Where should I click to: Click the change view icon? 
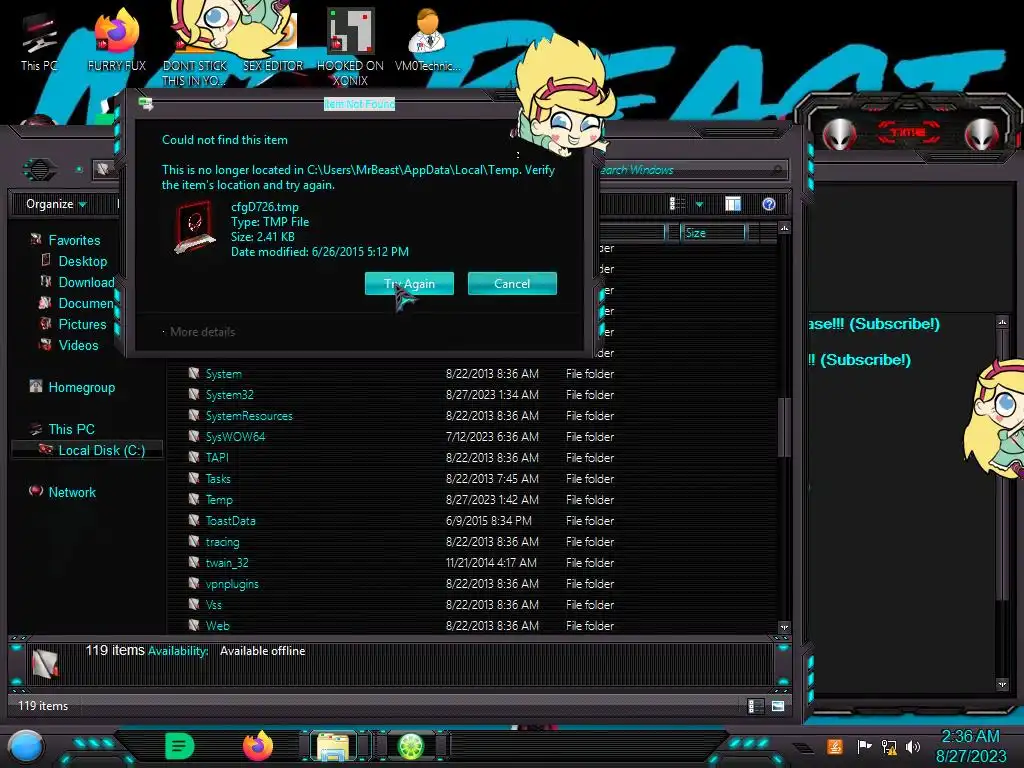click(x=677, y=204)
